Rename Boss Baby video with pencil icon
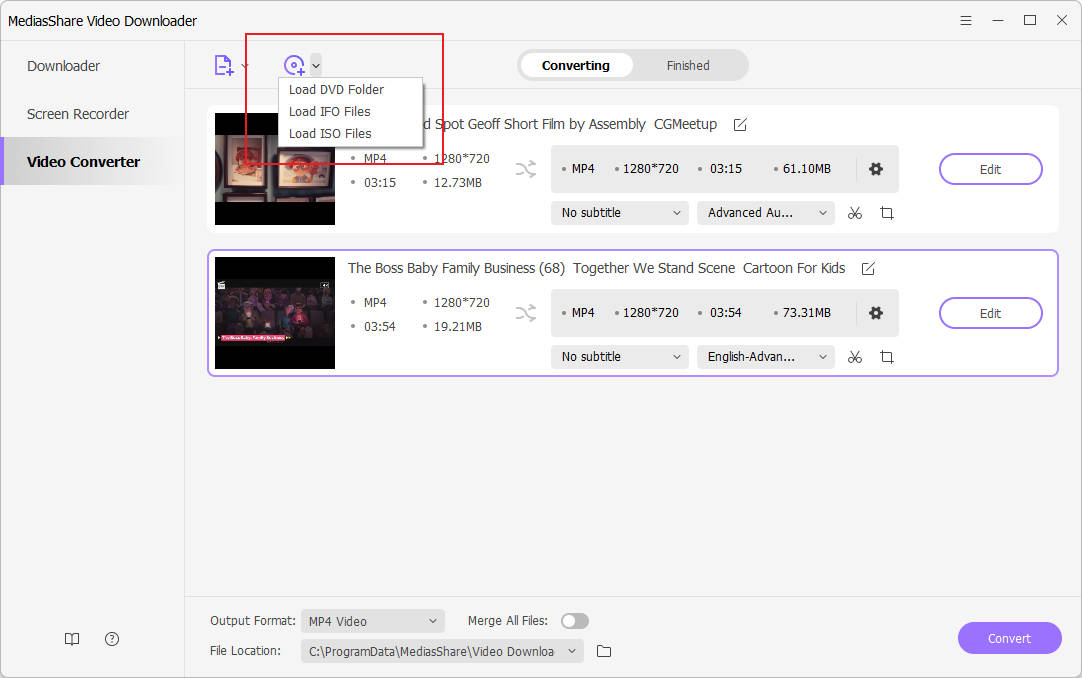This screenshot has width=1082, height=678. pyautogui.click(x=868, y=268)
